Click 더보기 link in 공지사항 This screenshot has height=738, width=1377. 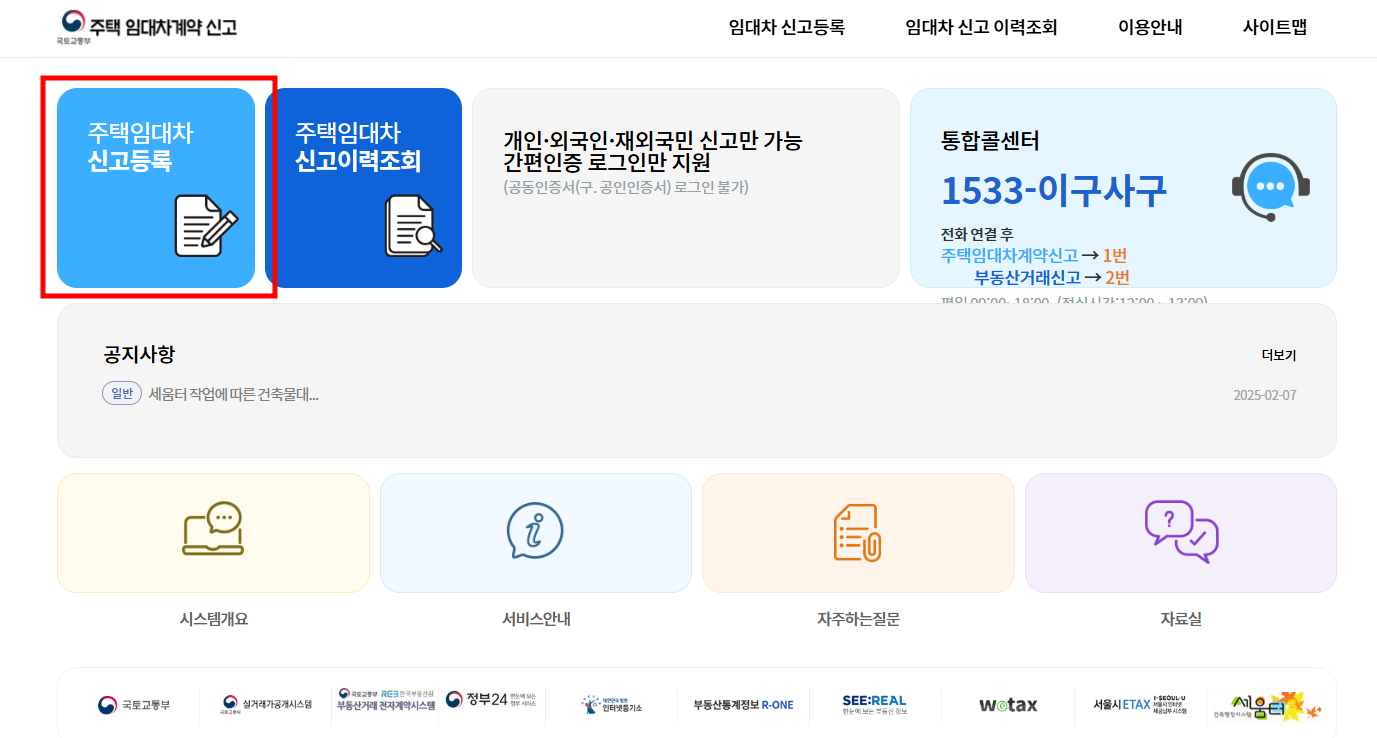click(1279, 355)
